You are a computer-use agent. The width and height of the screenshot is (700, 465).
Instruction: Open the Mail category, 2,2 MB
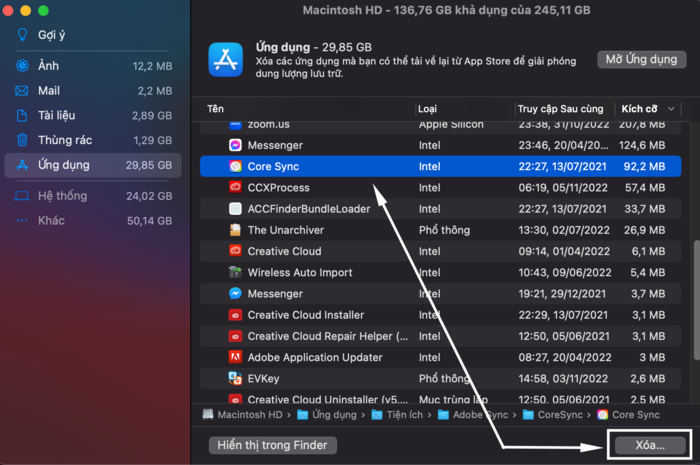click(x=93, y=91)
